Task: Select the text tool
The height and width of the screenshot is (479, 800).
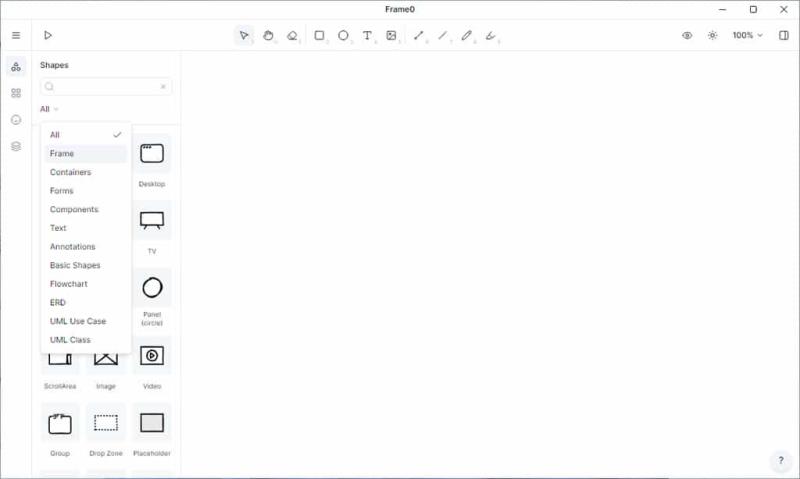Action: (367, 35)
